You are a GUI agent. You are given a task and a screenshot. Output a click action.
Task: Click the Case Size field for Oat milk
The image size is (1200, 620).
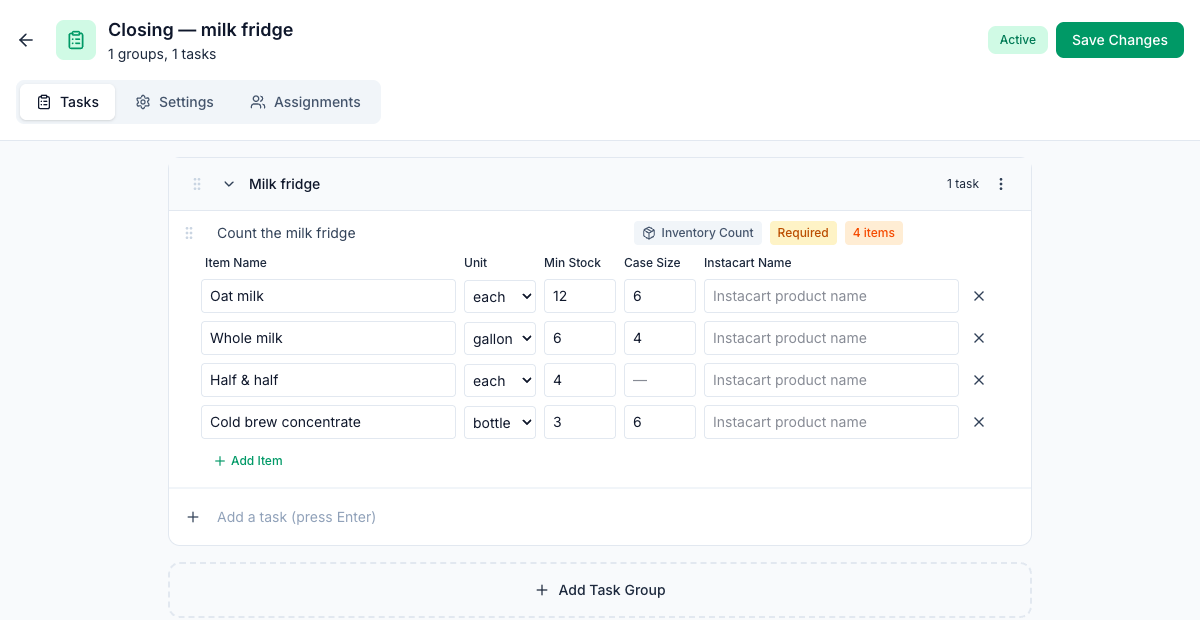[x=660, y=296]
